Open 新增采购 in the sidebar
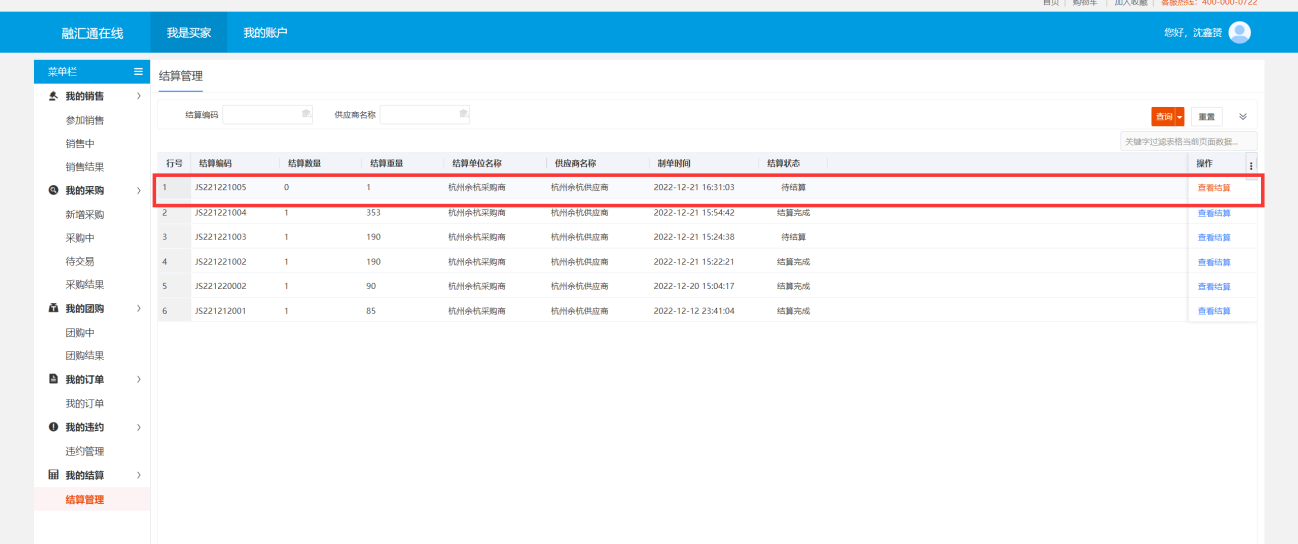The image size is (1298, 544). (85, 214)
